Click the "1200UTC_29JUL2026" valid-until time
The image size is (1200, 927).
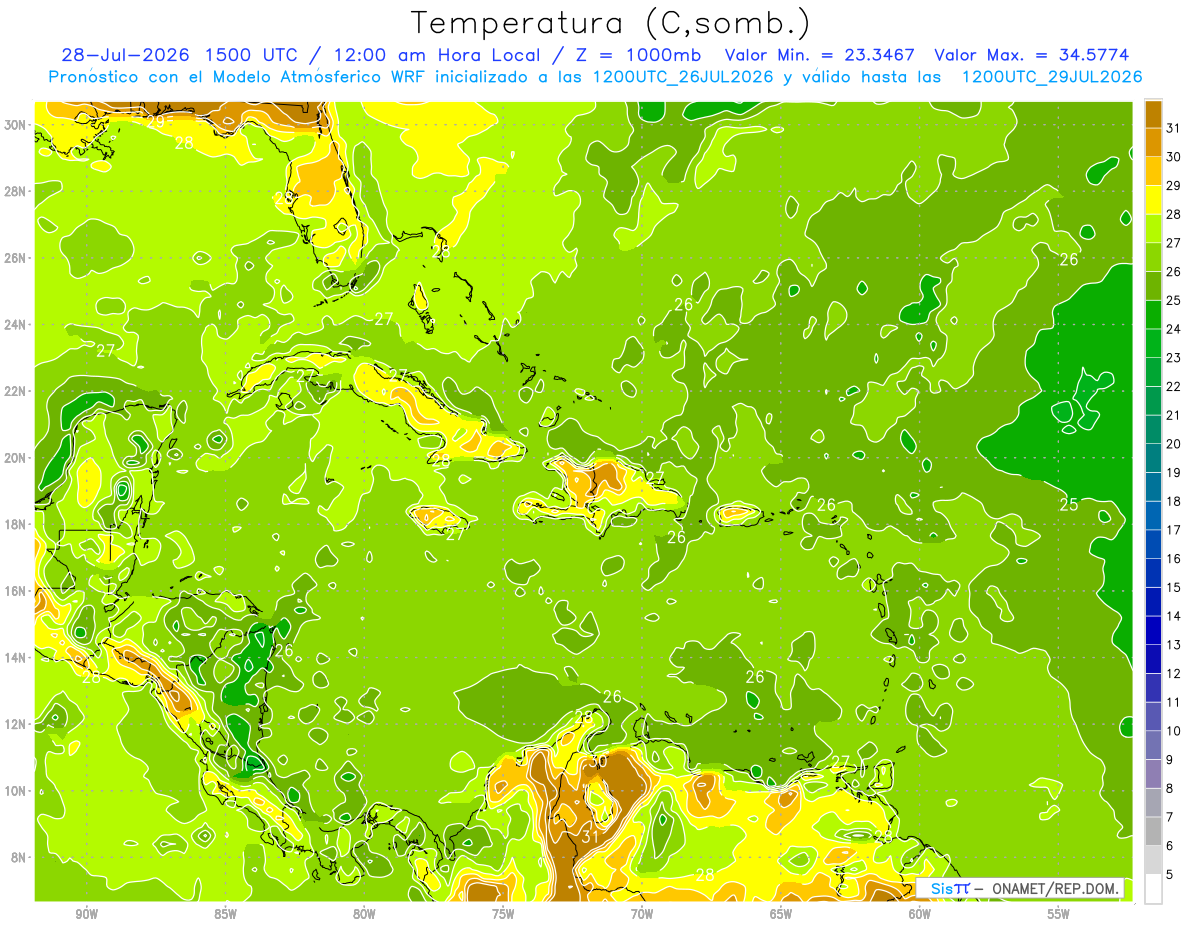[x=1052, y=77]
